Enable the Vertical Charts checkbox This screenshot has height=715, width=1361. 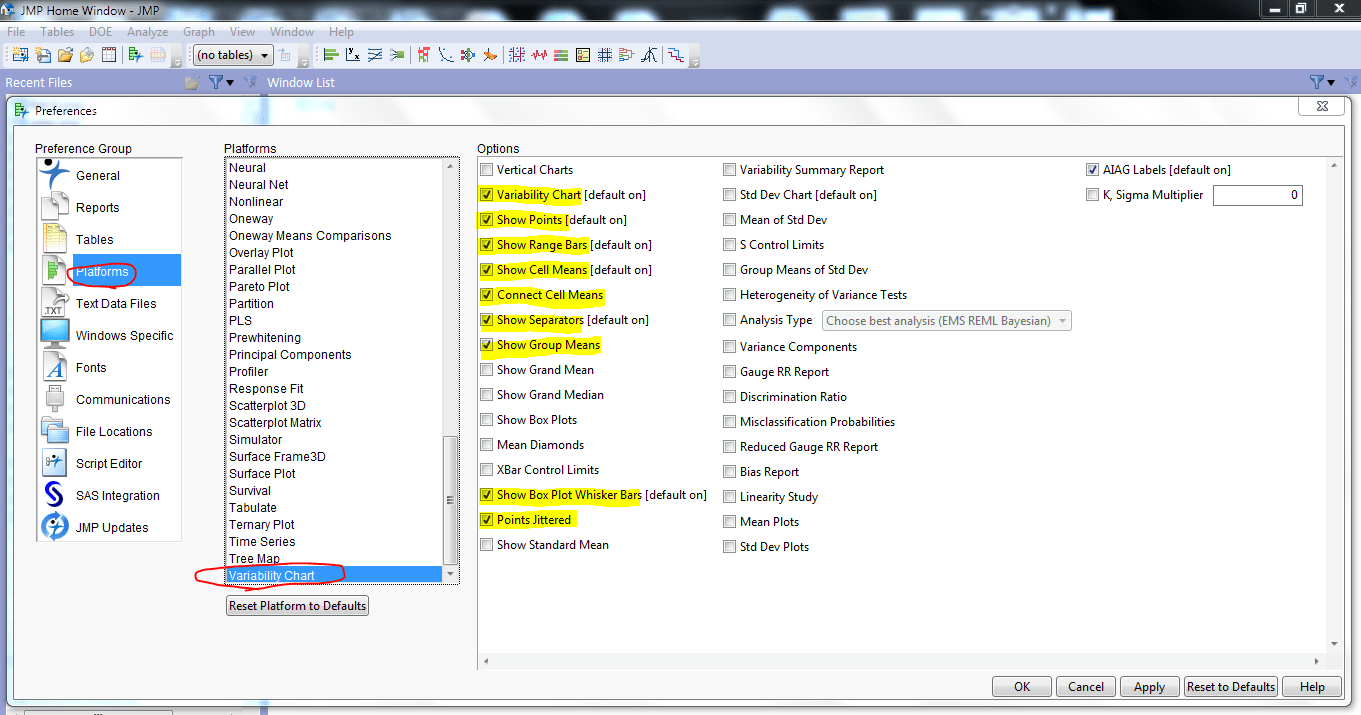point(487,170)
